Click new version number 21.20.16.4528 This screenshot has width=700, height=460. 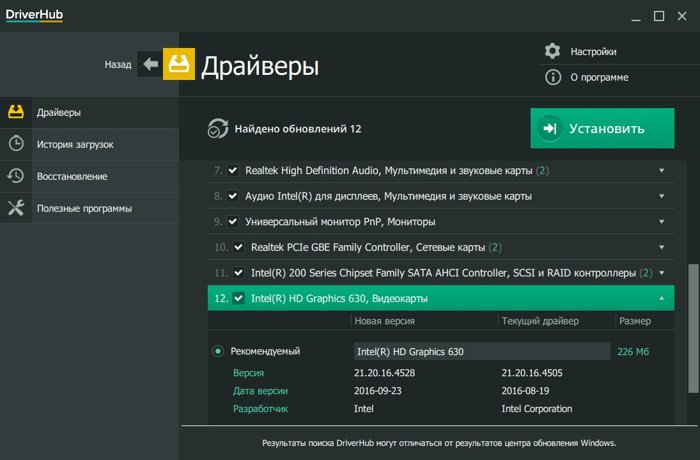pyautogui.click(x=384, y=373)
